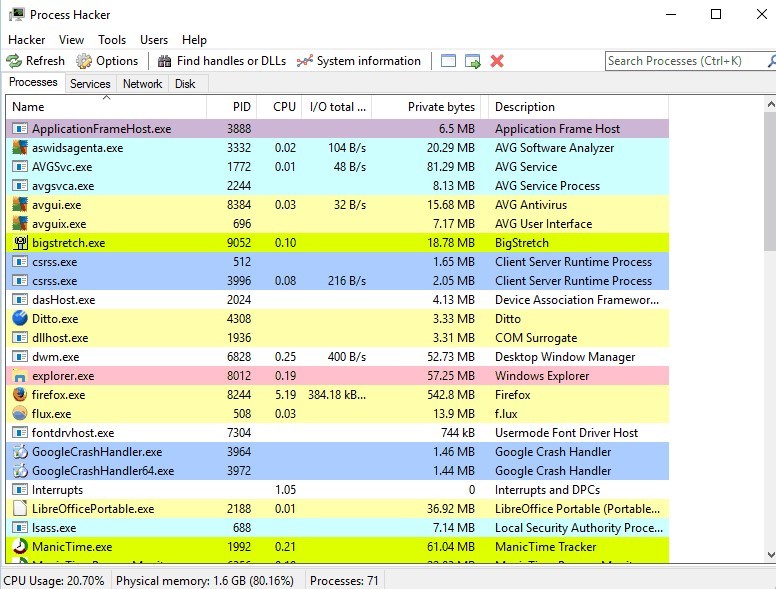Viewport: 776px width, 589px height.
Task: Click the ManicTime.exe process icon
Action: 20,547
